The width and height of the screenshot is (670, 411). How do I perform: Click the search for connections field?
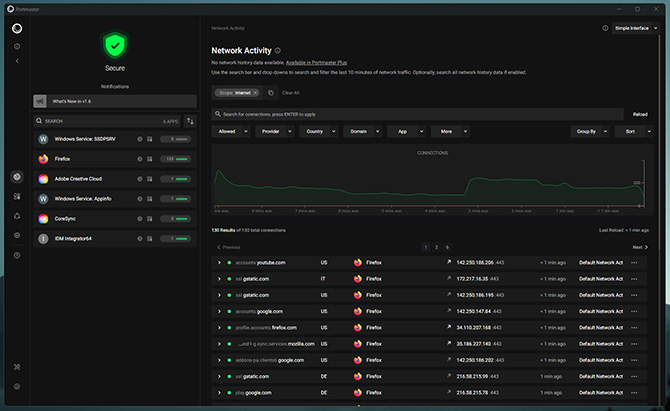point(417,114)
